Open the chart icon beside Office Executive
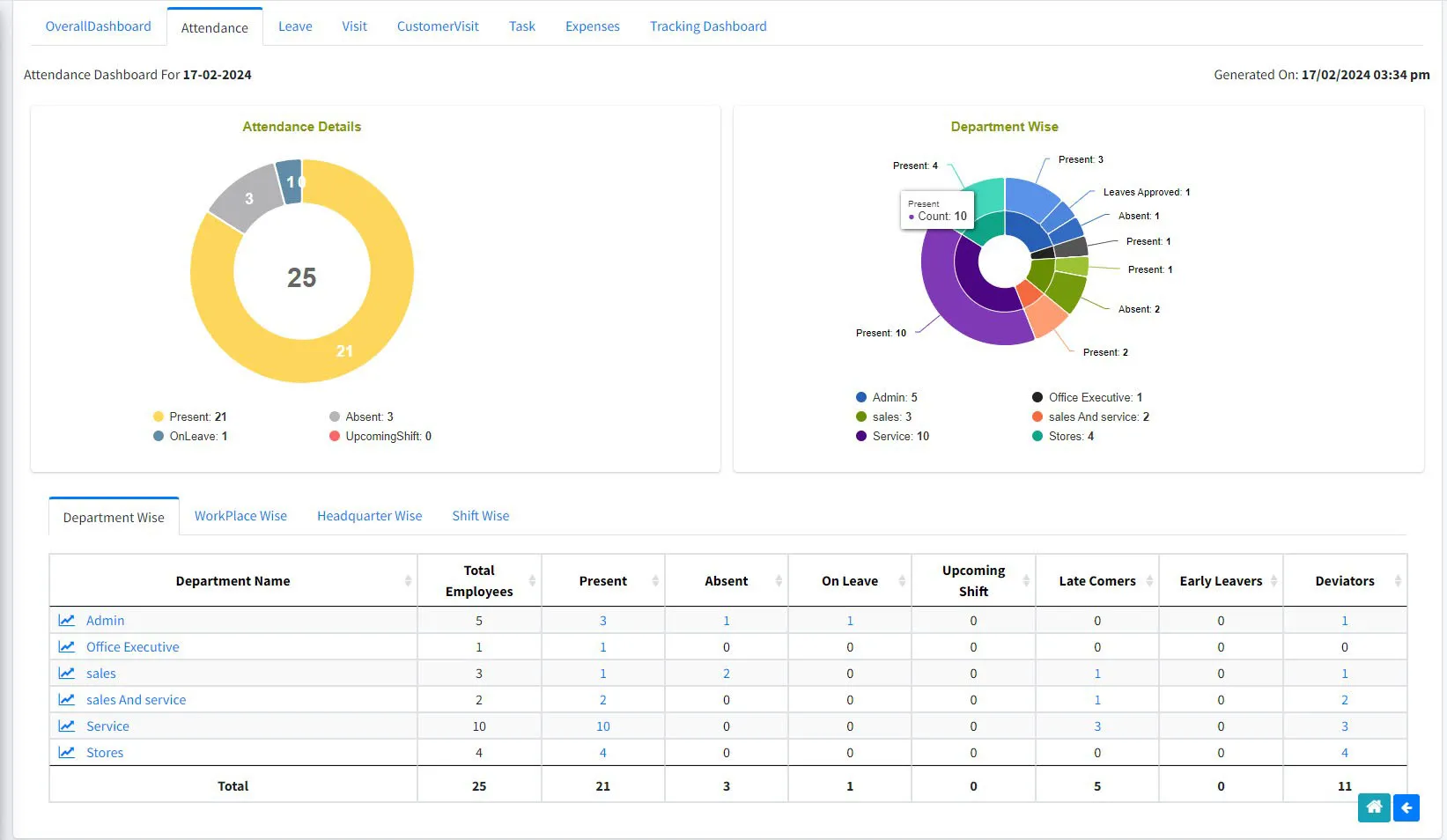The width and height of the screenshot is (1447, 840). 68,646
